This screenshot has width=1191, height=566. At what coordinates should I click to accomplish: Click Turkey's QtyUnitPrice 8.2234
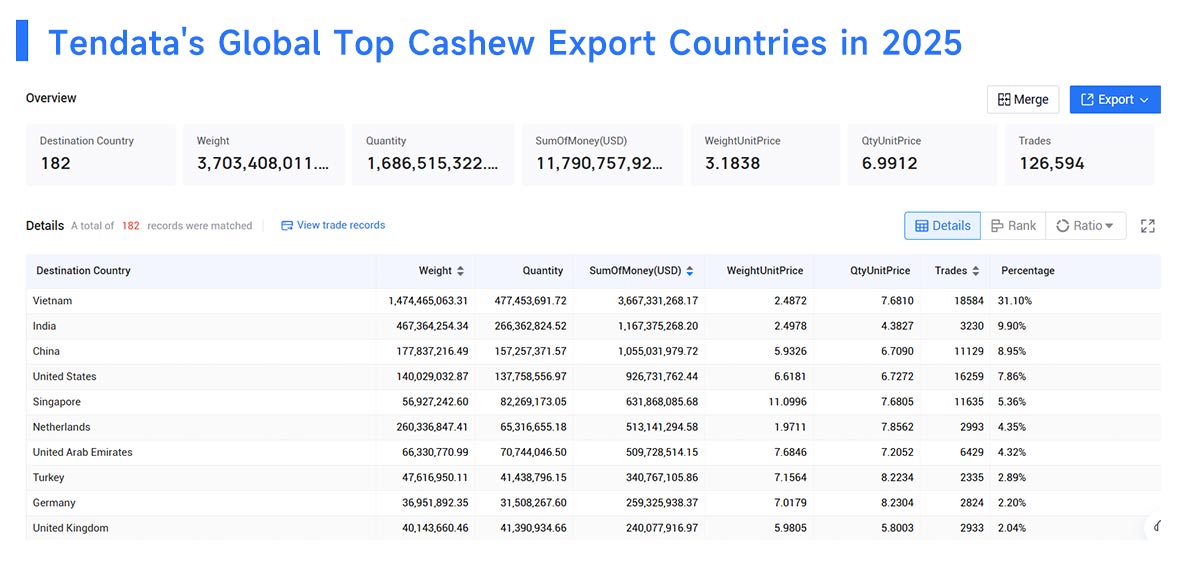coord(897,477)
